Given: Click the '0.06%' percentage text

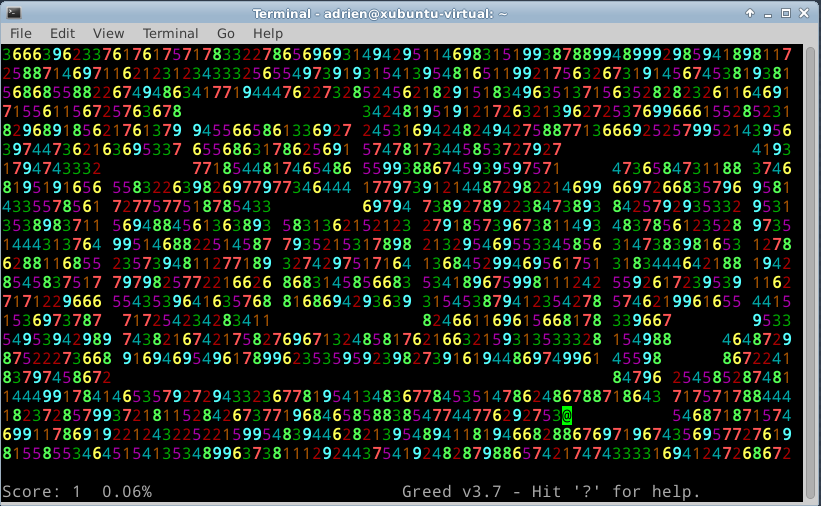Looking at the screenshot, I should click(x=127, y=491).
